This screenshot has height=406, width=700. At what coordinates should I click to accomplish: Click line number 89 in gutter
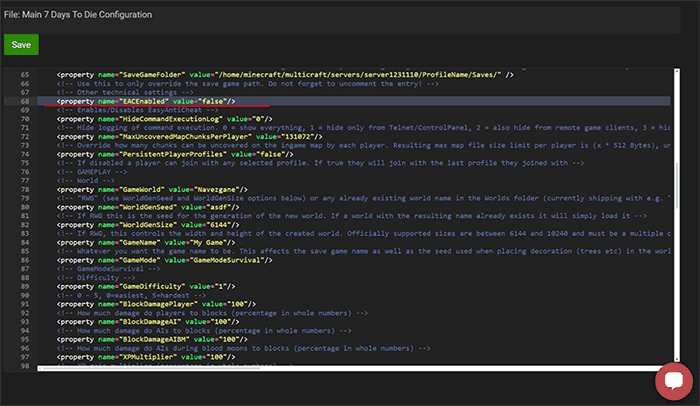(25, 287)
